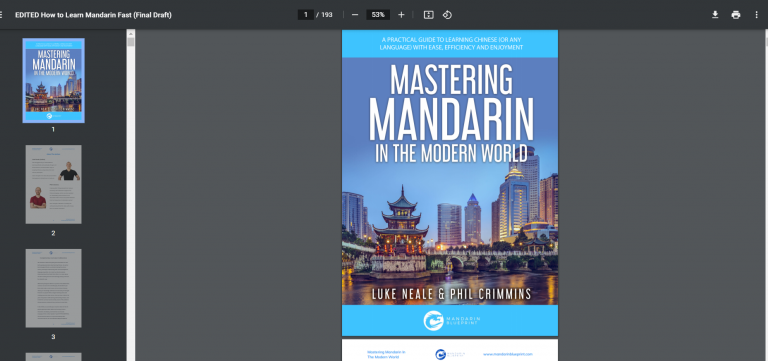Image resolution: width=768 pixels, height=361 pixels.
Task: Click the fit to page icon
Action: tap(429, 15)
